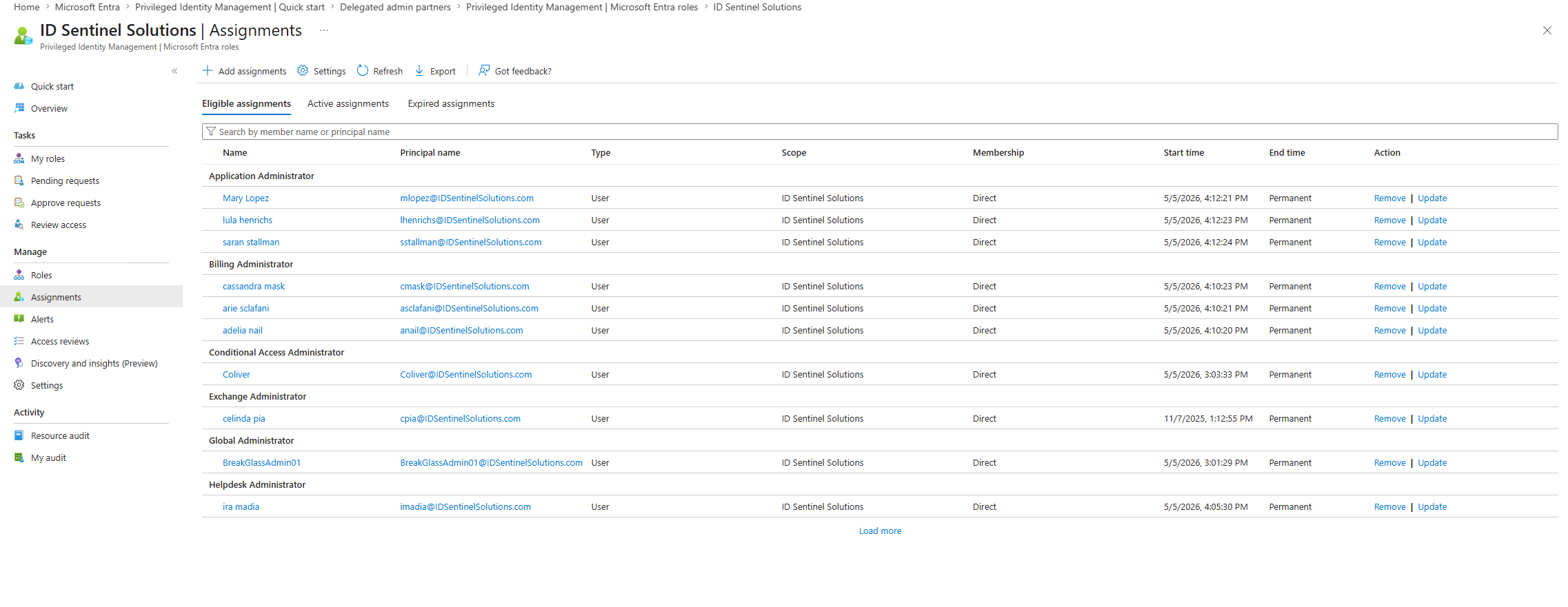Click the Discovery and insights lightbulb icon
1568x607 pixels.
[19, 363]
